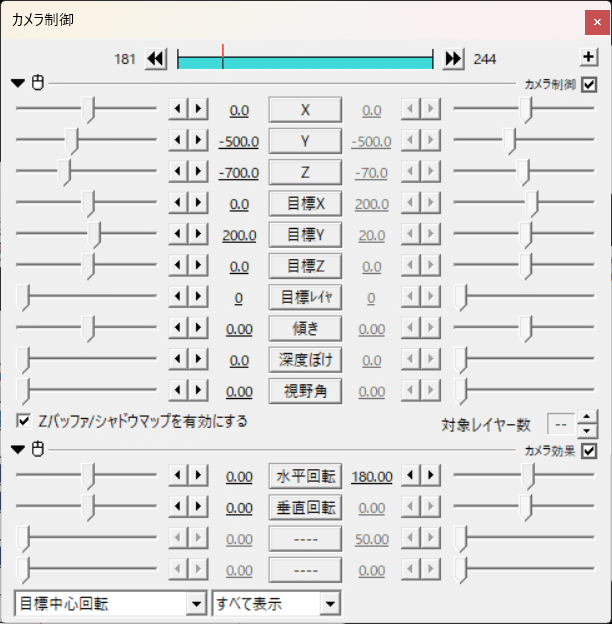
Task: Click the 垂直回転 button
Action: click(305, 507)
